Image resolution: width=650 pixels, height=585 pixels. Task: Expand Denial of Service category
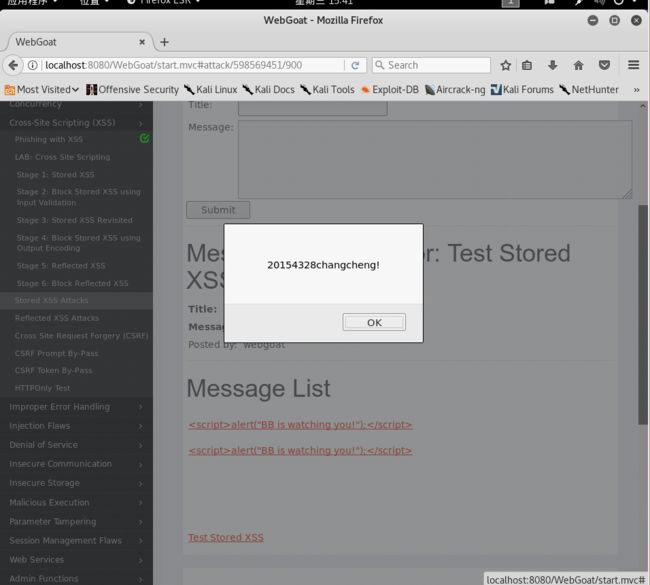pyautogui.click(x=76, y=445)
